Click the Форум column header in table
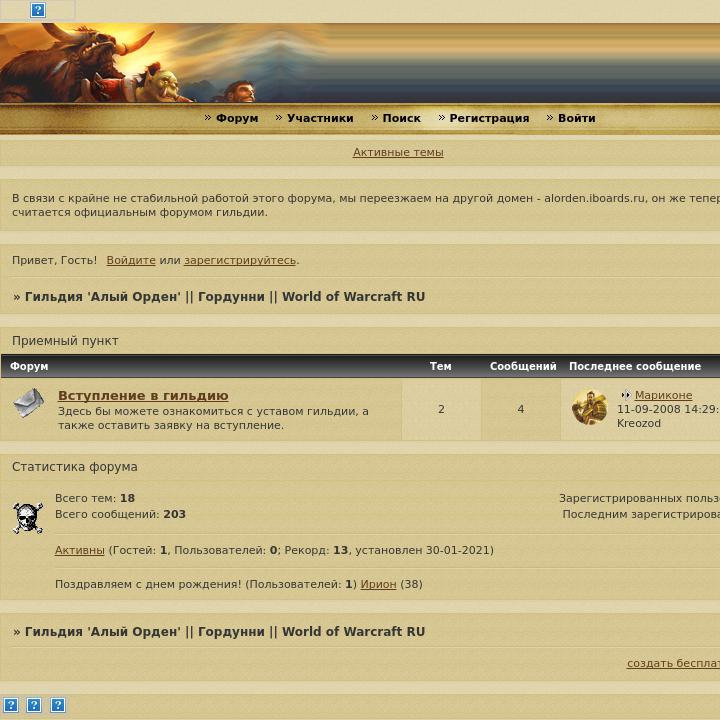The height and width of the screenshot is (720, 720). 29,366
